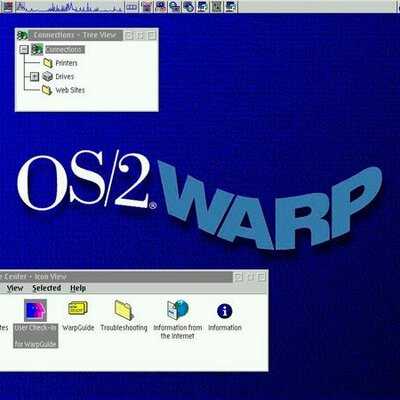Open the OS/2 Warp menu button in WarpCenter
The width and height of the screenshot is (400, 400).
7,6
